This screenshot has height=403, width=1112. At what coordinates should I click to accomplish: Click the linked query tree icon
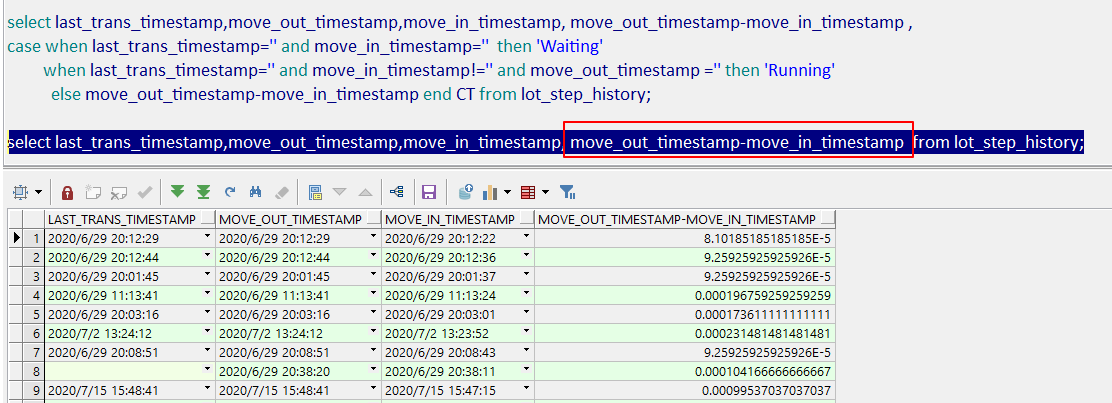[396, 192]
